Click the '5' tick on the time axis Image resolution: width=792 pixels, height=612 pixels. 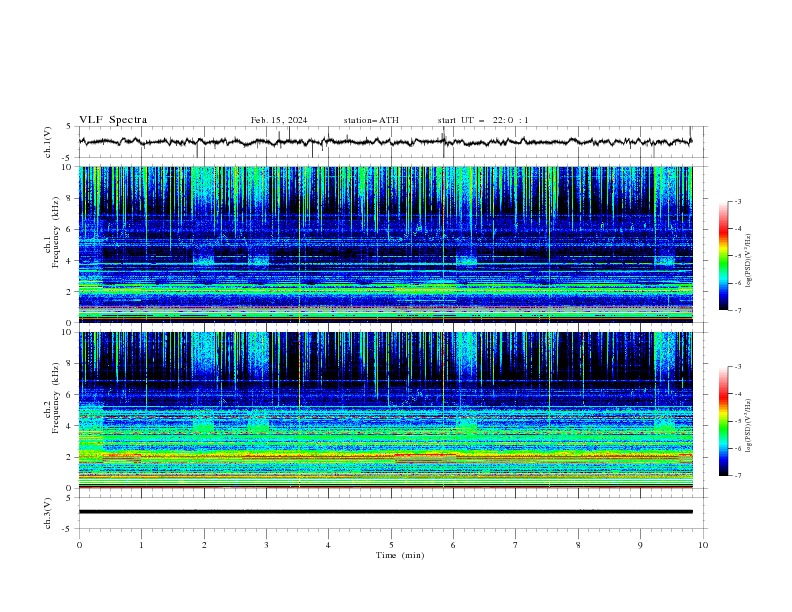point(391,545)
